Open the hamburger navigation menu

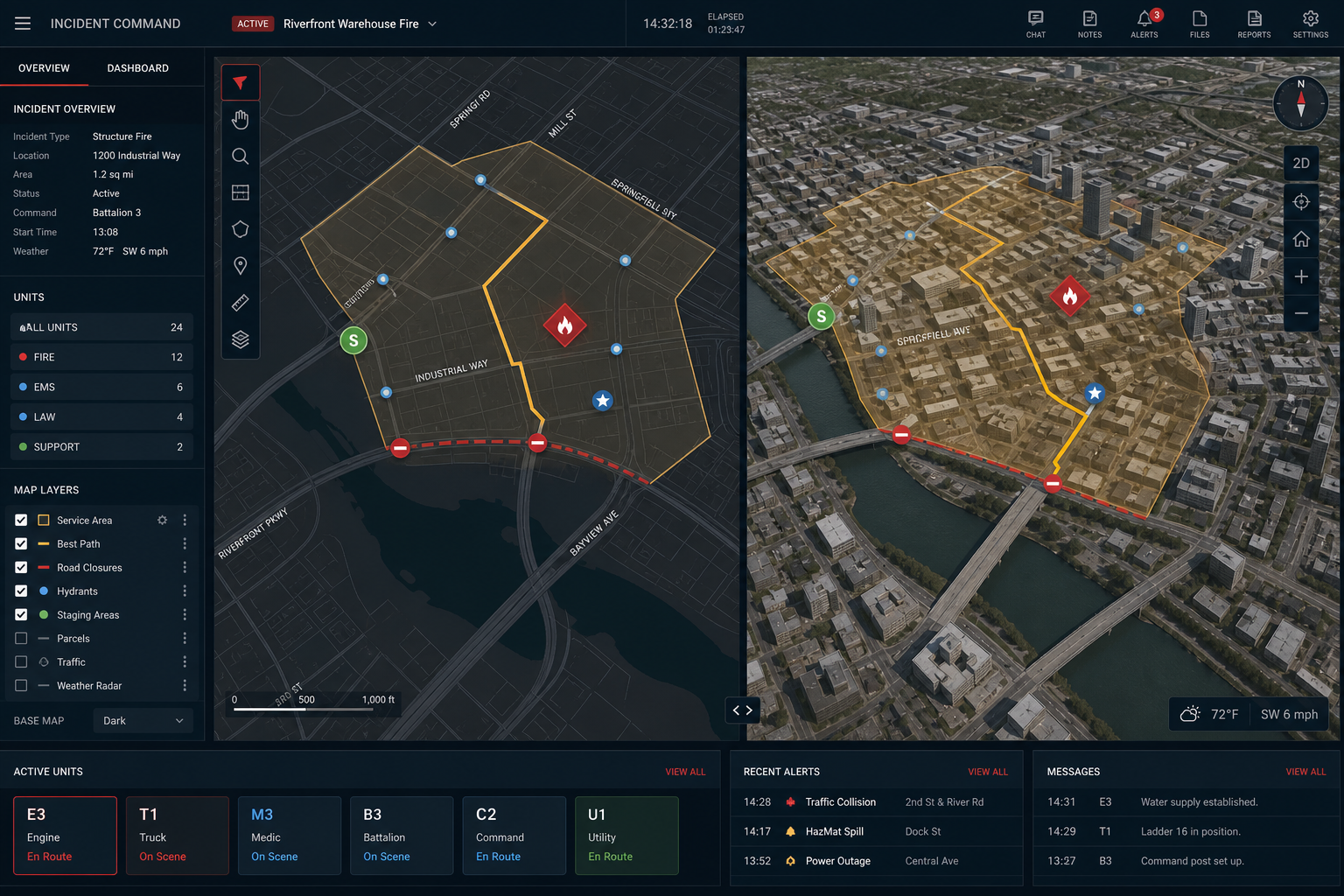pos(23,24)
